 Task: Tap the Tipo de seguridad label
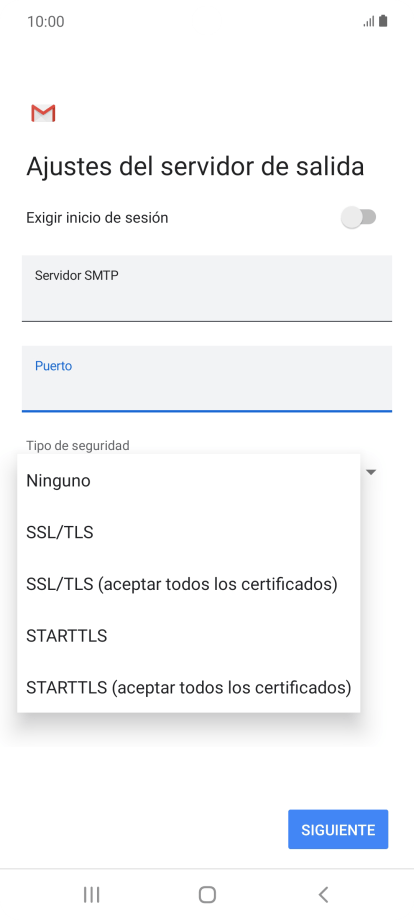pos(77,445)
